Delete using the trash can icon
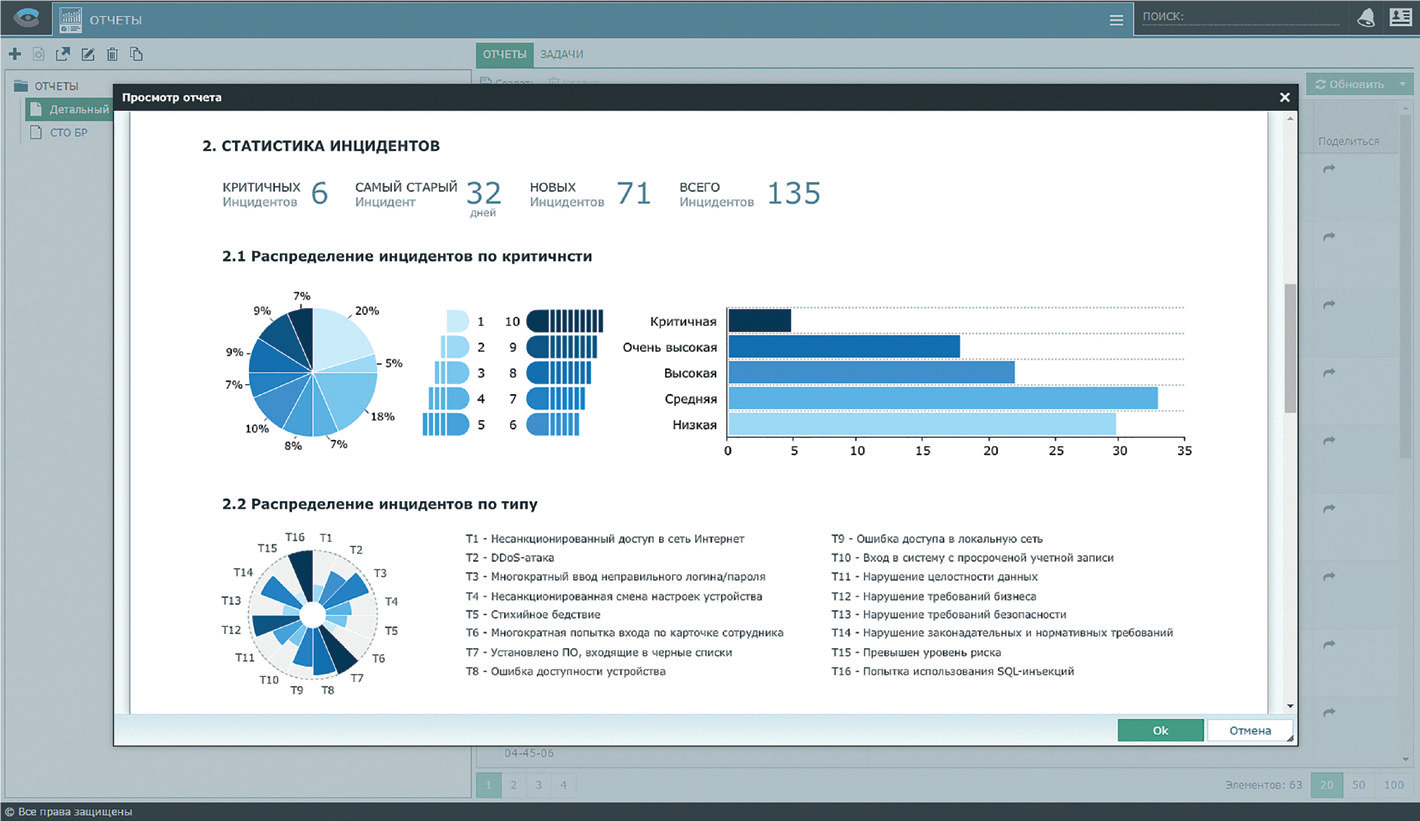The image size is (1420, 821). coord(112,54)
